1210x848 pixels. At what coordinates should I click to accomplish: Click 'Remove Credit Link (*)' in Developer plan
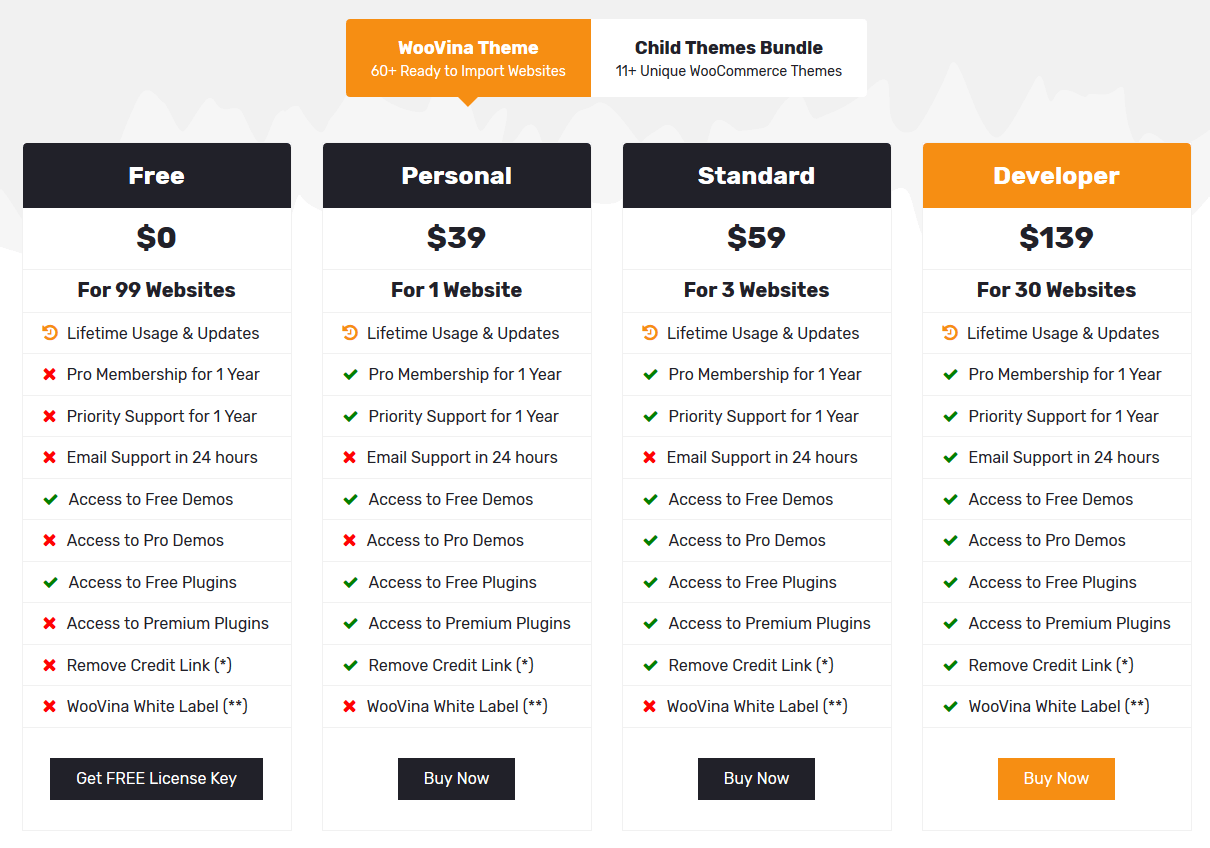pyautogui.click(x=1051, y=666)
